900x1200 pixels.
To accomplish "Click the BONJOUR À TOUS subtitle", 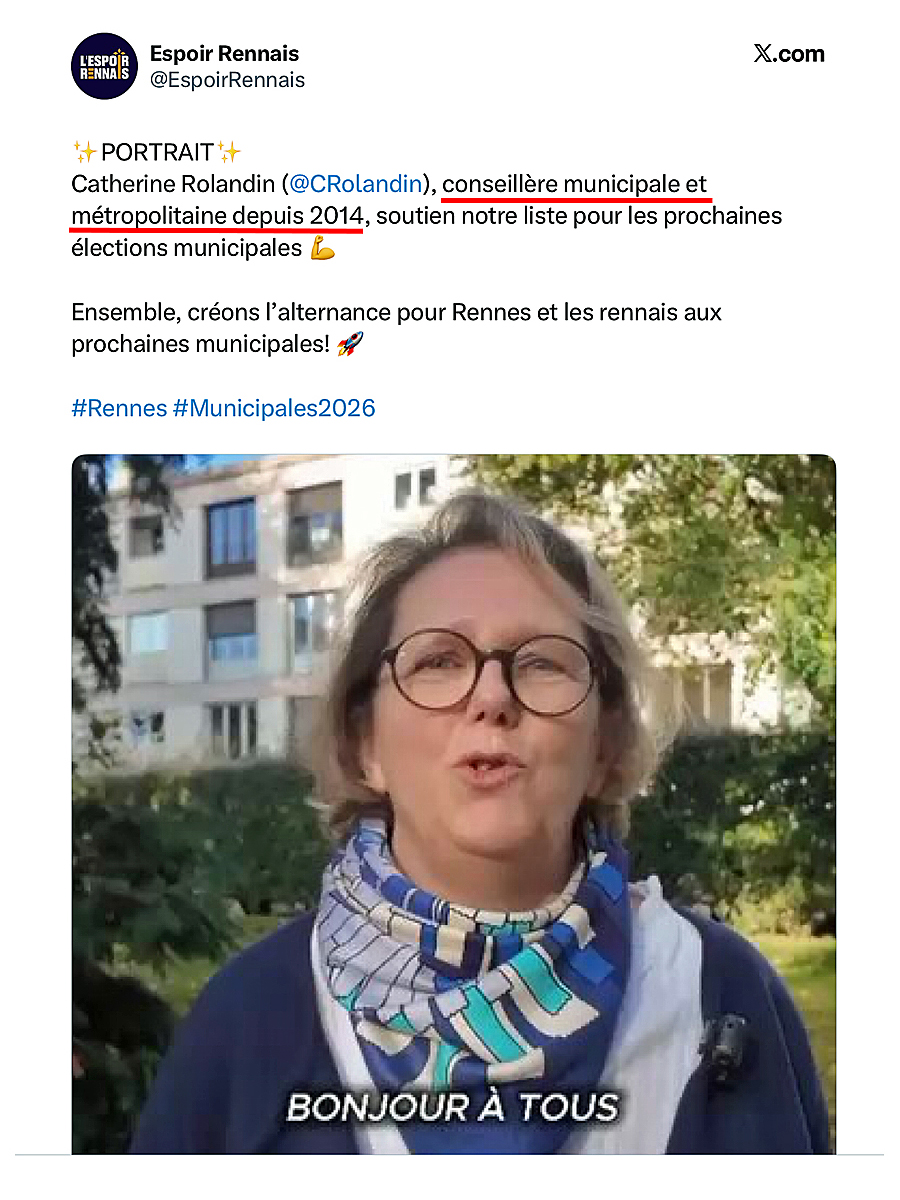I will pos(452,1107).
